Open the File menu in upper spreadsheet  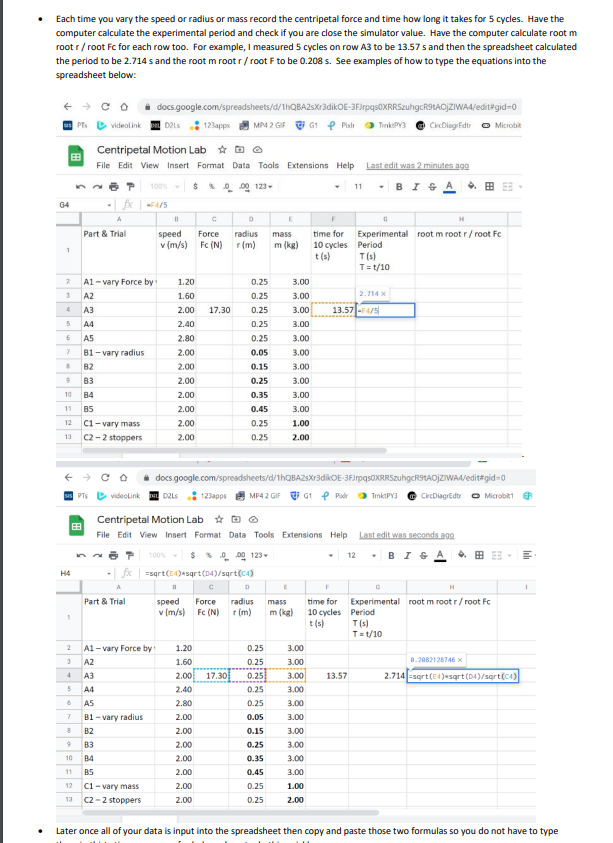click(103, 166)
